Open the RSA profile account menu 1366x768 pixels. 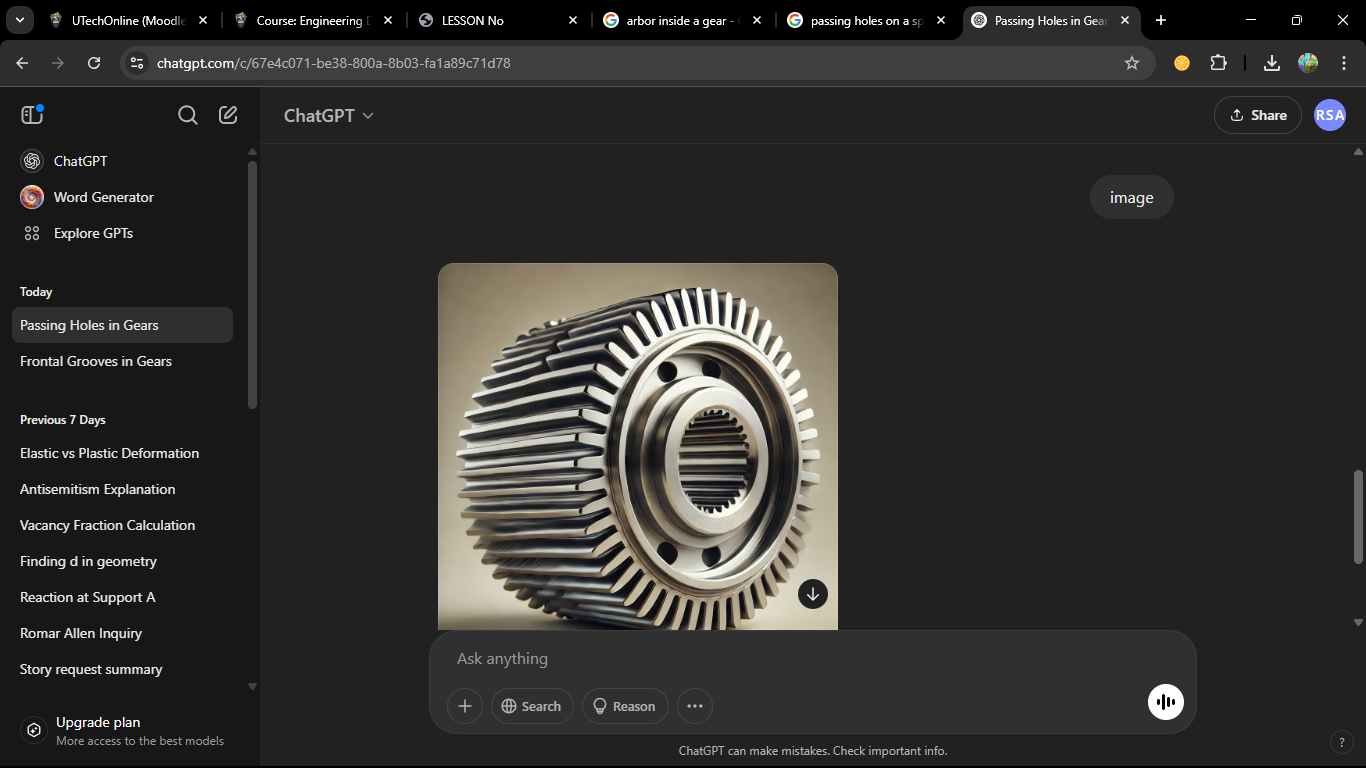point(1329,115)
